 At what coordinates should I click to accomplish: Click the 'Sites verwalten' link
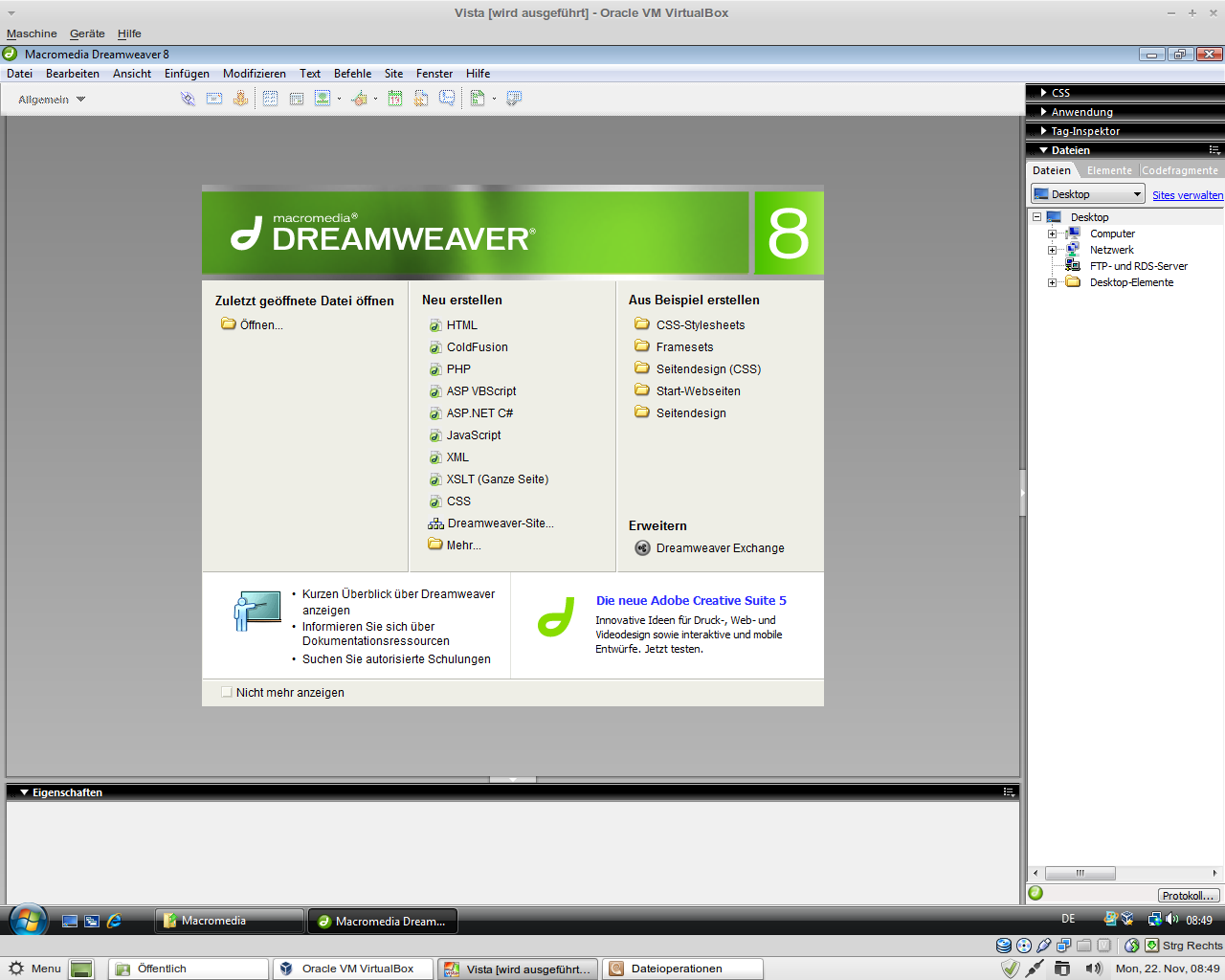click(x=1188, y=195)
